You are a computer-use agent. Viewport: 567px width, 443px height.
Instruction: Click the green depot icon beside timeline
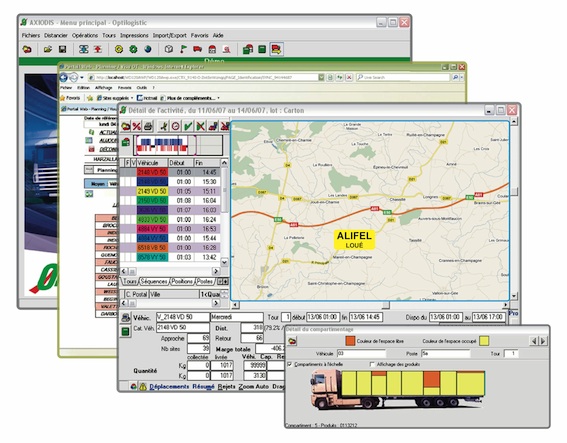(x=125, y=142)
